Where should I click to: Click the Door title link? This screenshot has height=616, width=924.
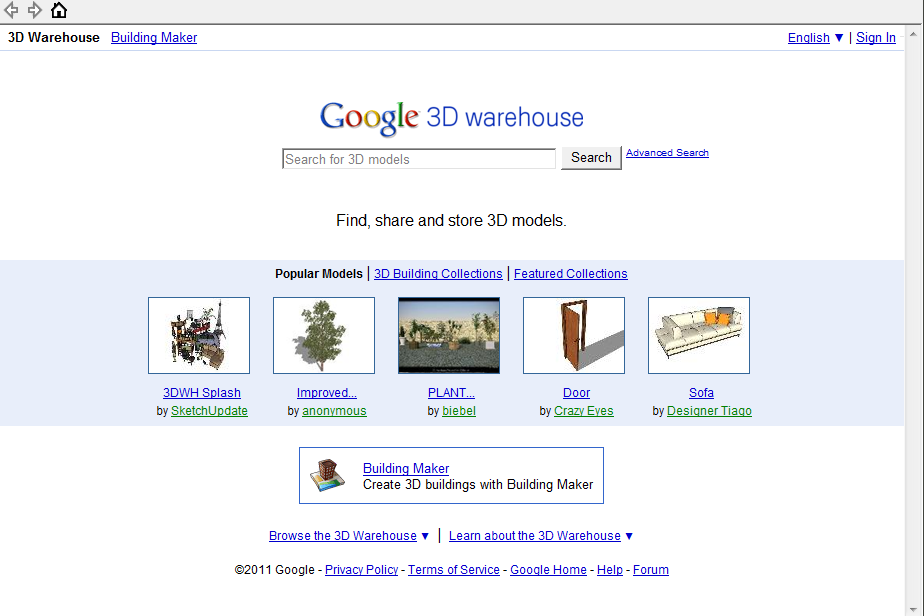(576, 393)
